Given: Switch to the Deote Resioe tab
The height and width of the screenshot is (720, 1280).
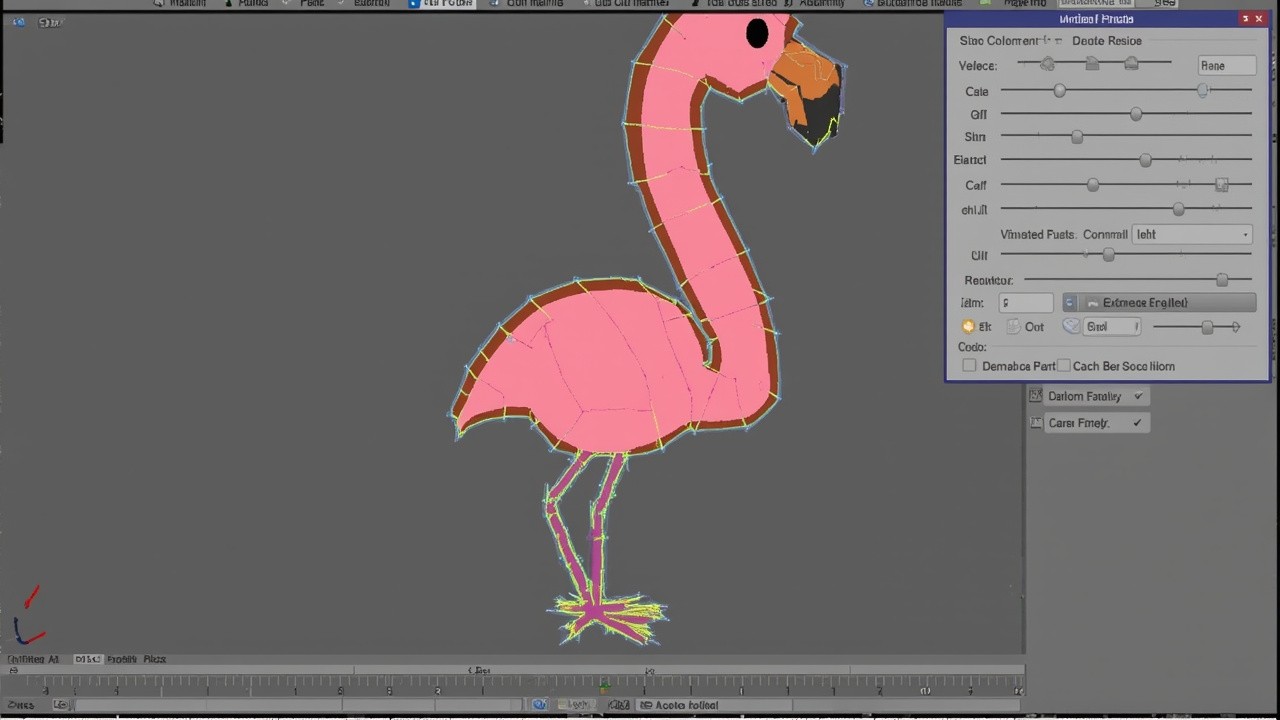Looking at the screenshot, I should click(1106, 41).
